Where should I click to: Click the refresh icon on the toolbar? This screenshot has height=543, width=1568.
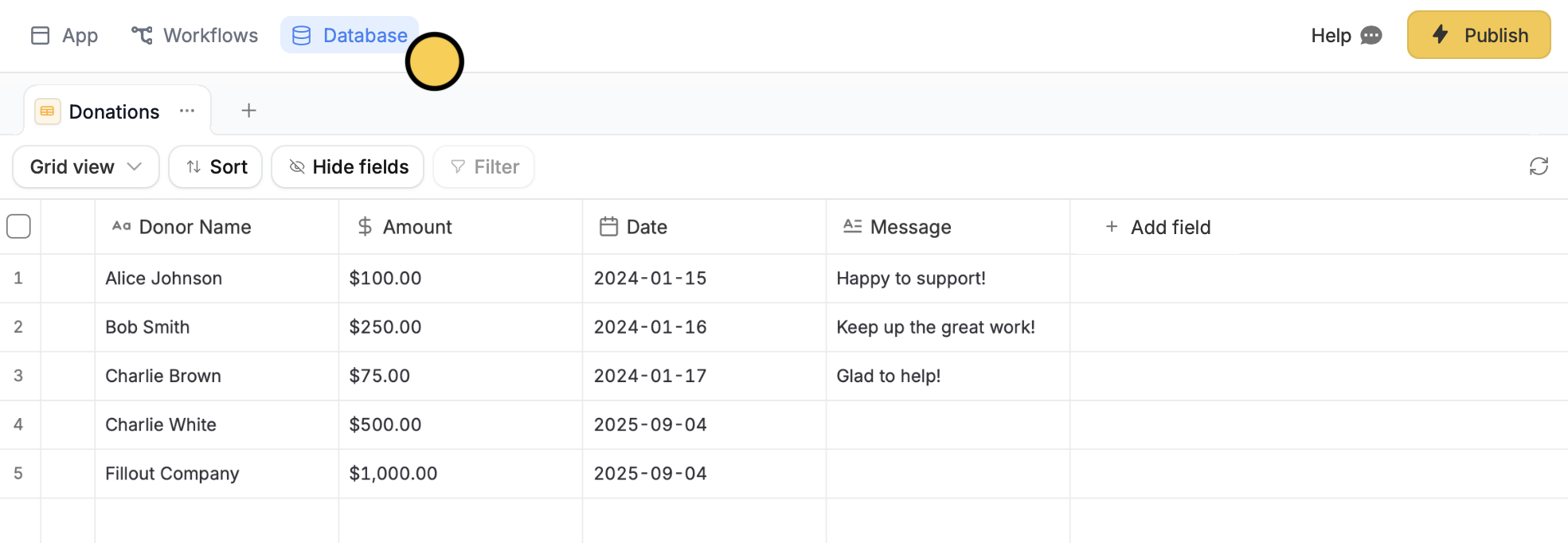1539,166
